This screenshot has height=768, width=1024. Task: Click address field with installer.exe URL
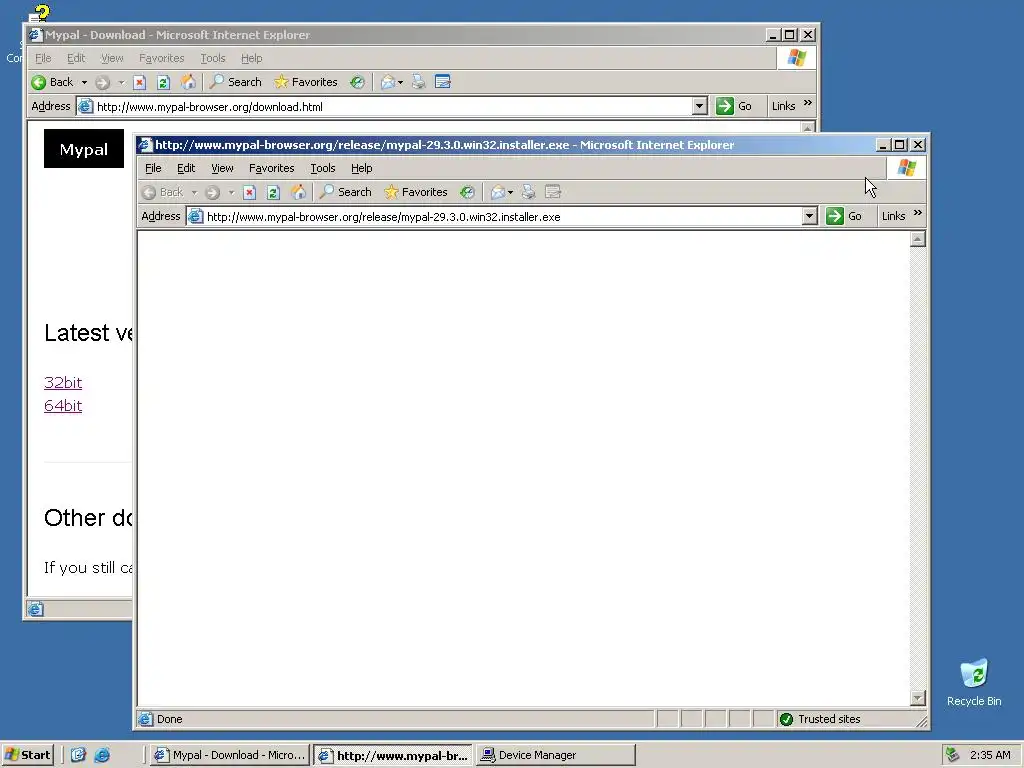coord(494,217)
